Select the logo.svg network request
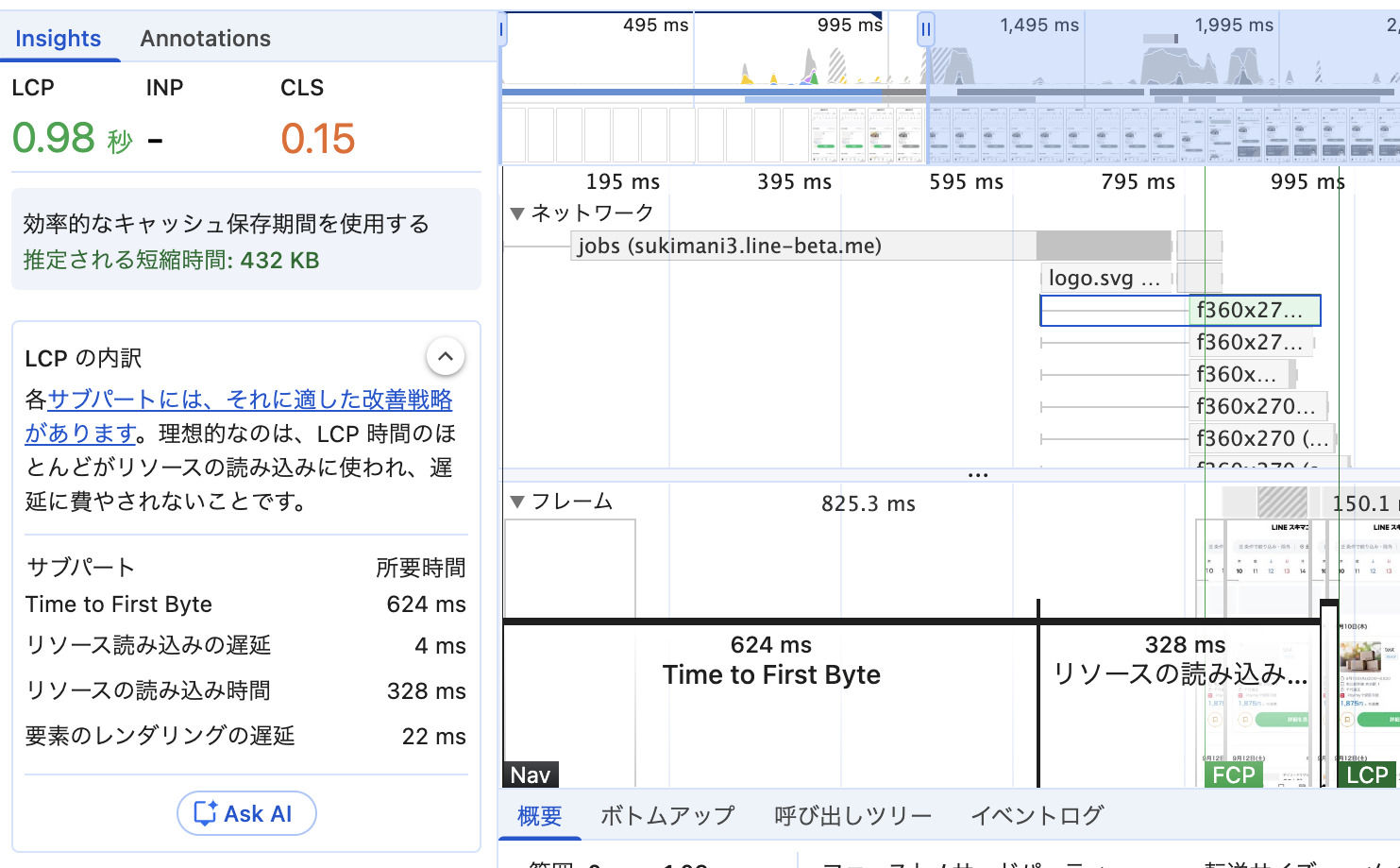 coord(1105,278)
